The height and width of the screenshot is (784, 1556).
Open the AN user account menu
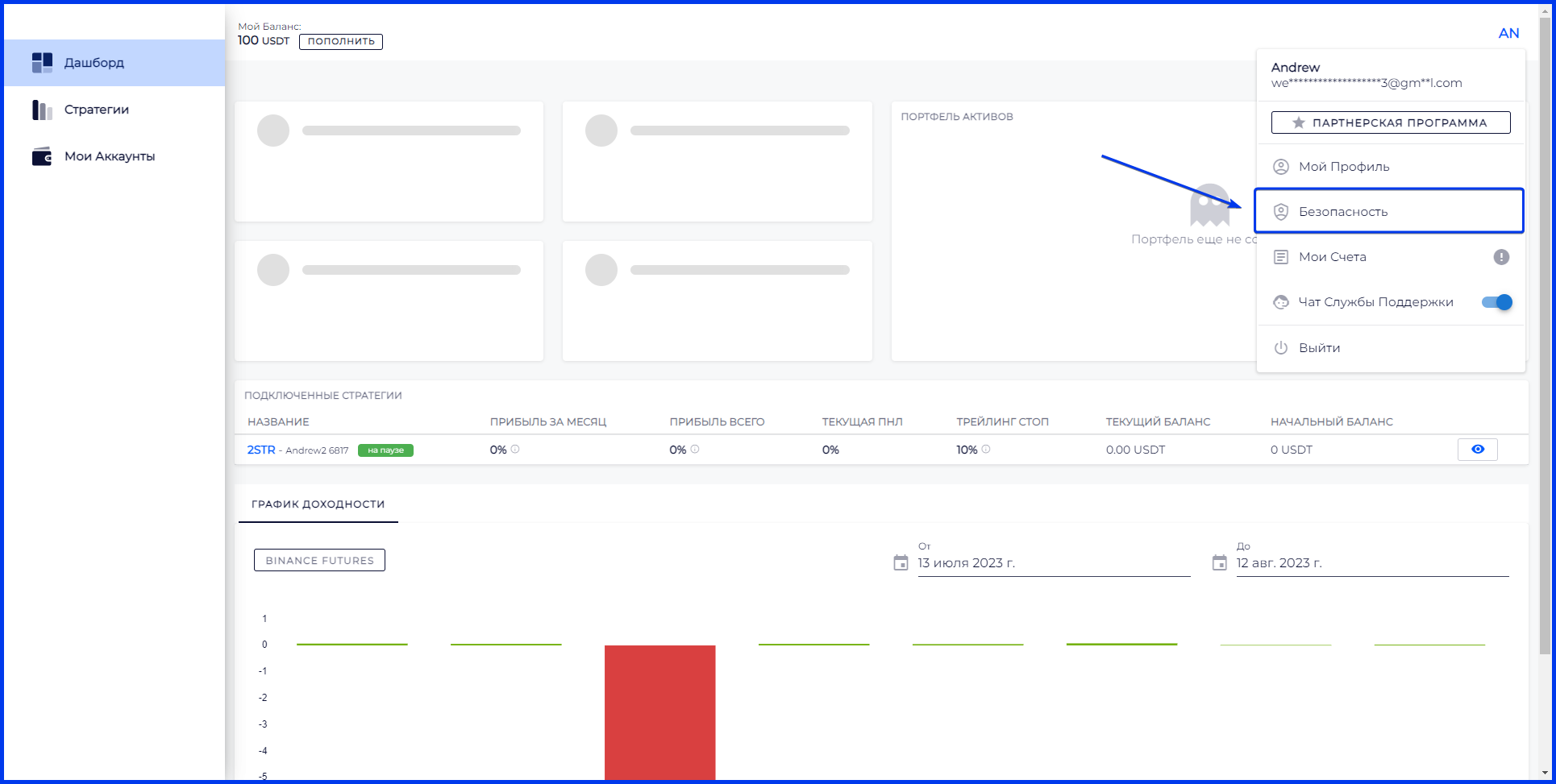tap(1508, 33)
